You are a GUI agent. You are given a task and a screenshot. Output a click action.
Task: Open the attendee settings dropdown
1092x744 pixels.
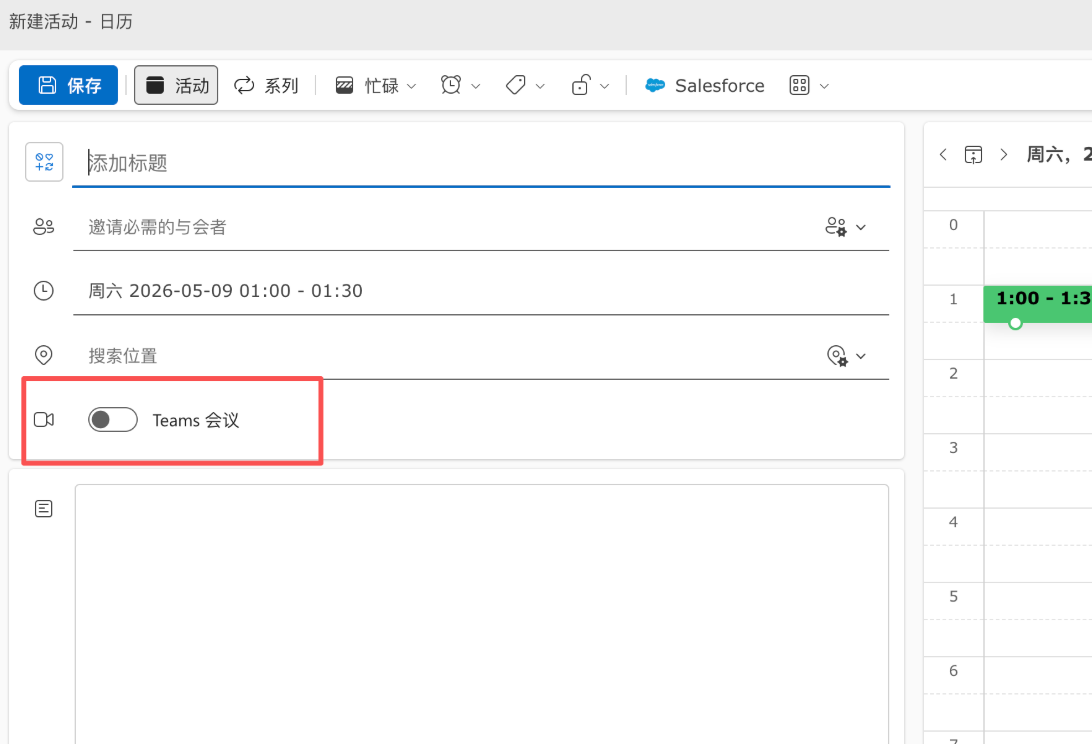[x=845, y=227]
